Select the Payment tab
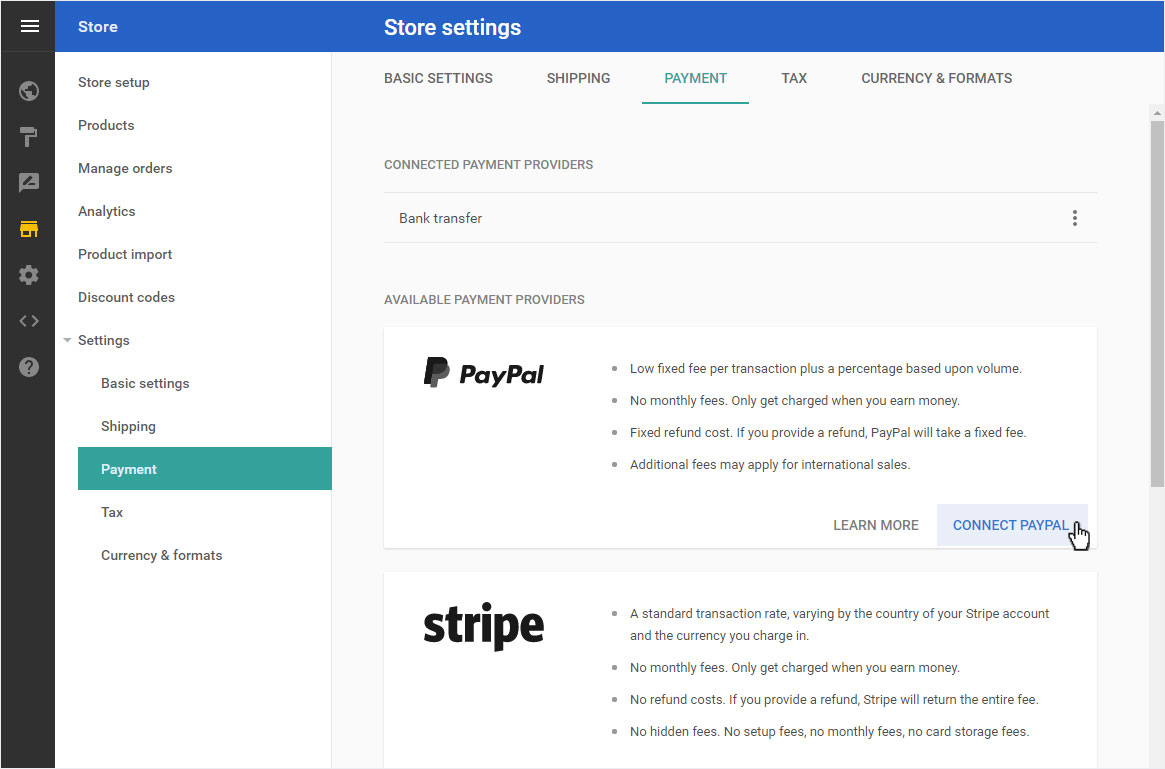 coord(695,78)
